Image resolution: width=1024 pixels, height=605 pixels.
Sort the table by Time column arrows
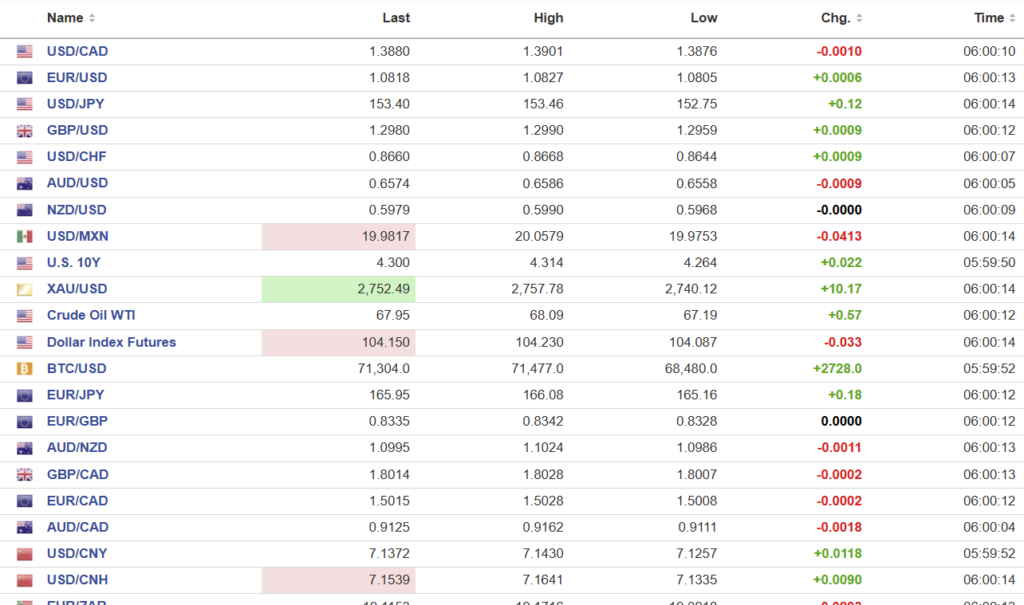(x=1012, y=18)
